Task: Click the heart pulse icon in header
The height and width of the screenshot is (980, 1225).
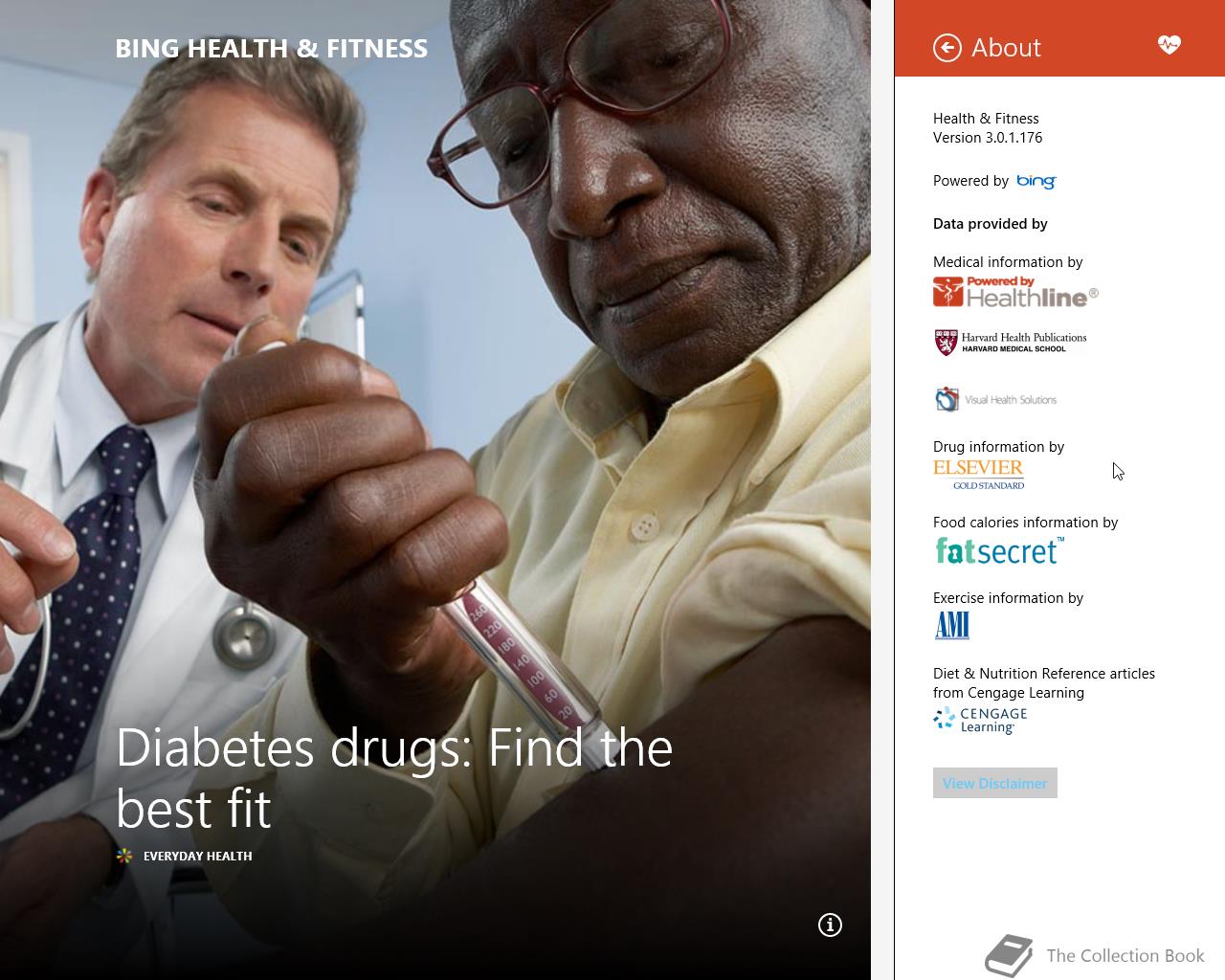Action: point(1169,44)
